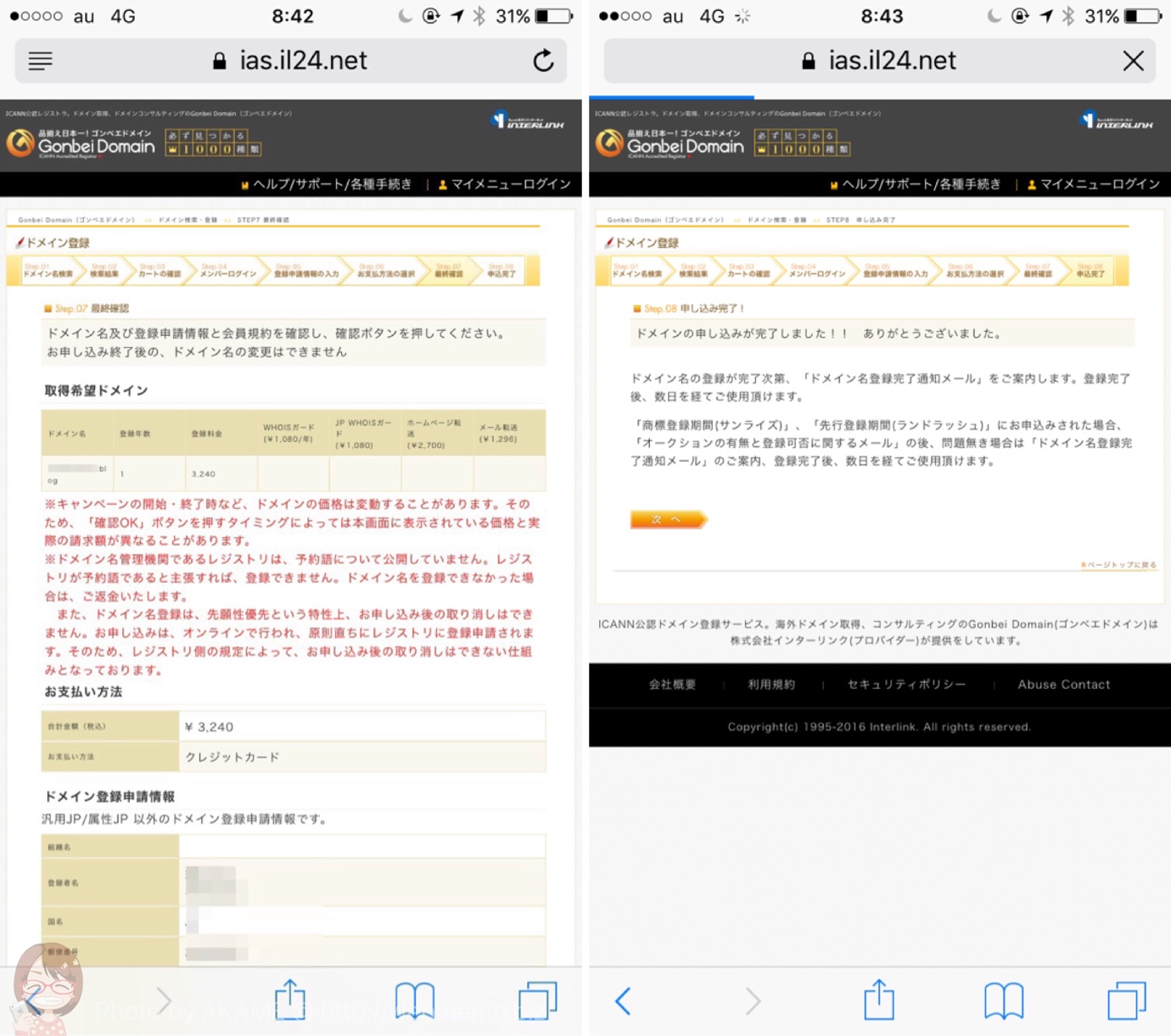Tap Bluetooth icon in right phone status bar

[x=1068, y=16]
